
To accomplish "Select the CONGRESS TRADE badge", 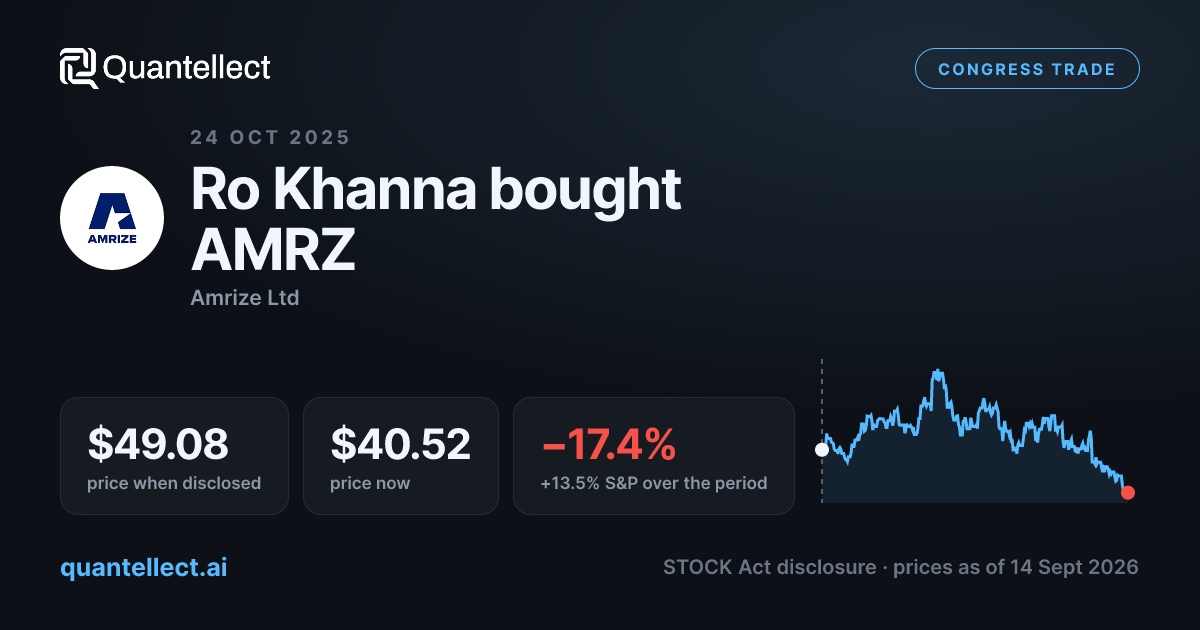I will coord(1027,69).
